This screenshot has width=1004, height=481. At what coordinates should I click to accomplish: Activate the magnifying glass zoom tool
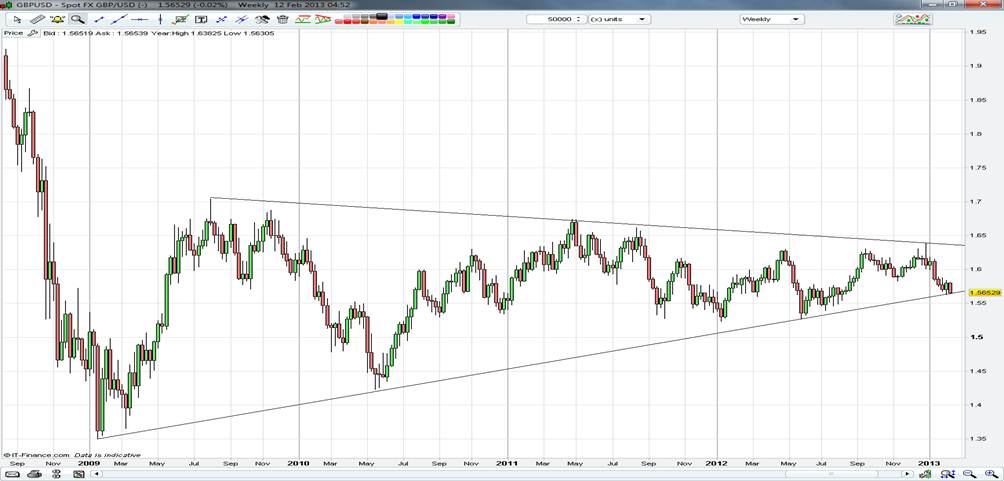(x=77, y=19)
